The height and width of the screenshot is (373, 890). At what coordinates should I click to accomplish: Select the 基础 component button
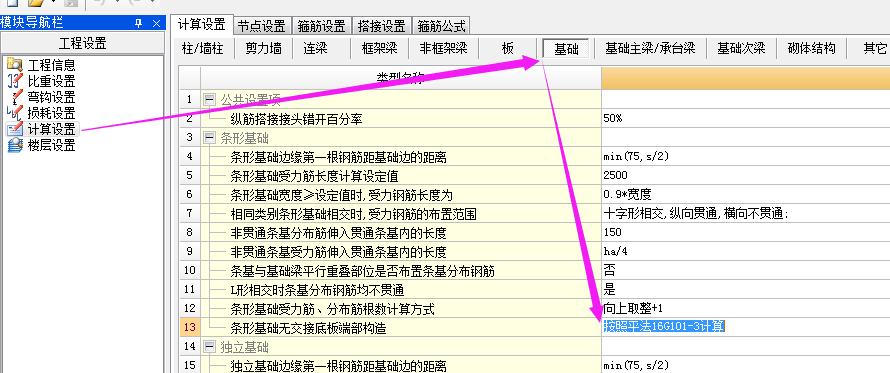point(566,49)
